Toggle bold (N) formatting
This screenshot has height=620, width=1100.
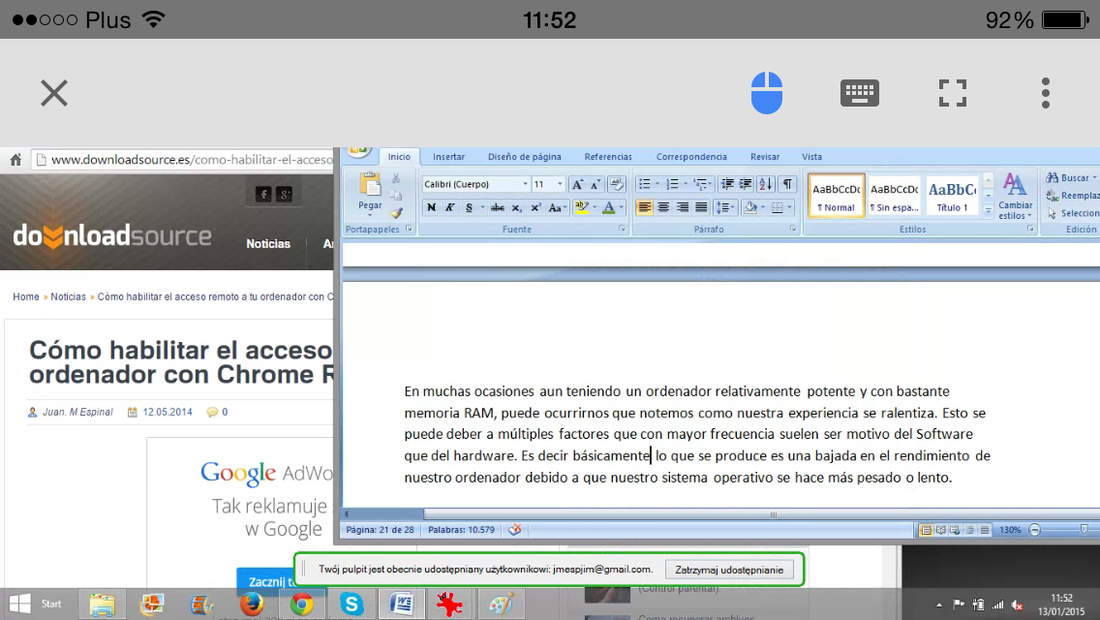[x=431, y=208]
